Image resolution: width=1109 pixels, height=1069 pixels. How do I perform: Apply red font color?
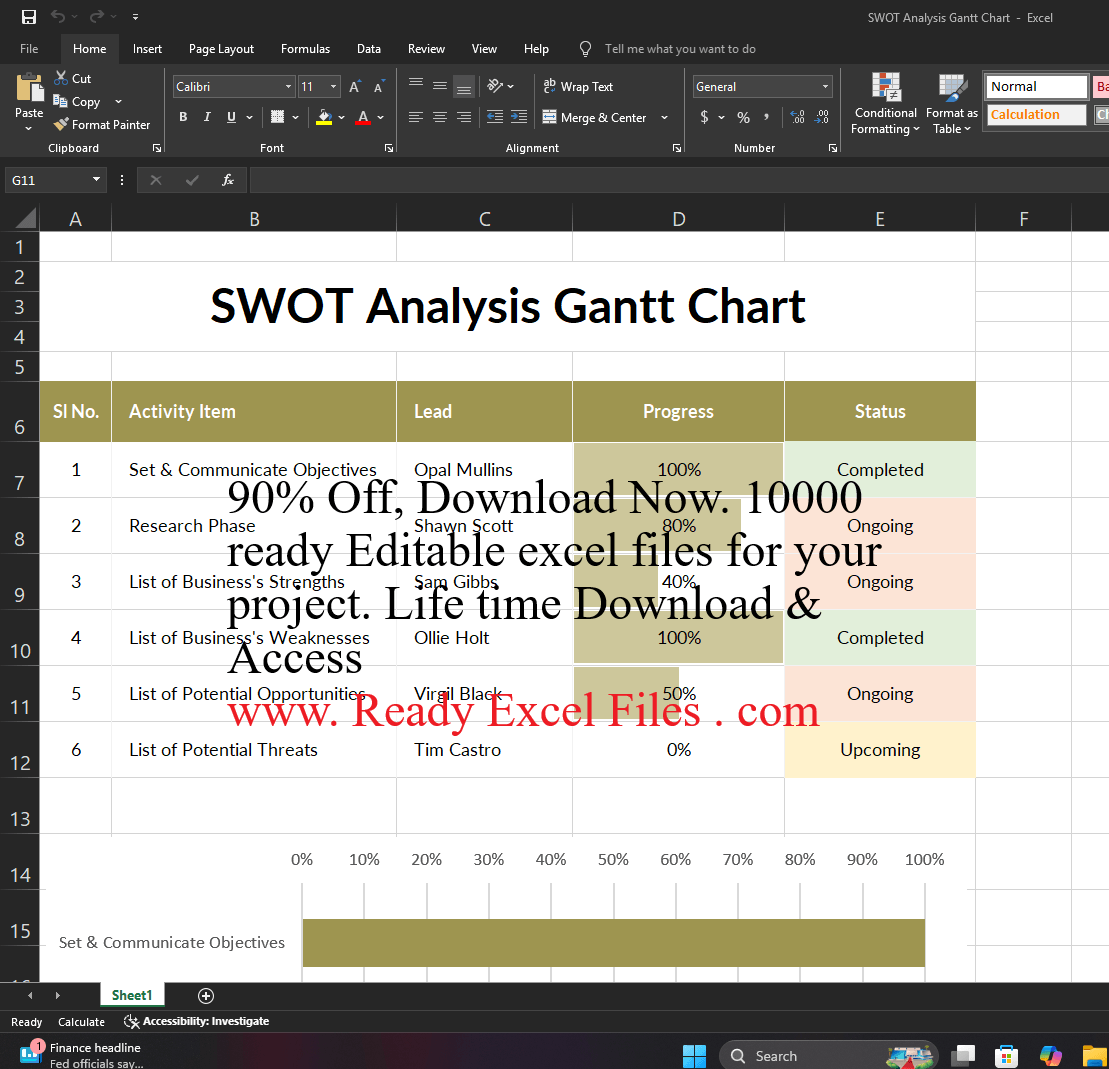[x=363, y=117]
